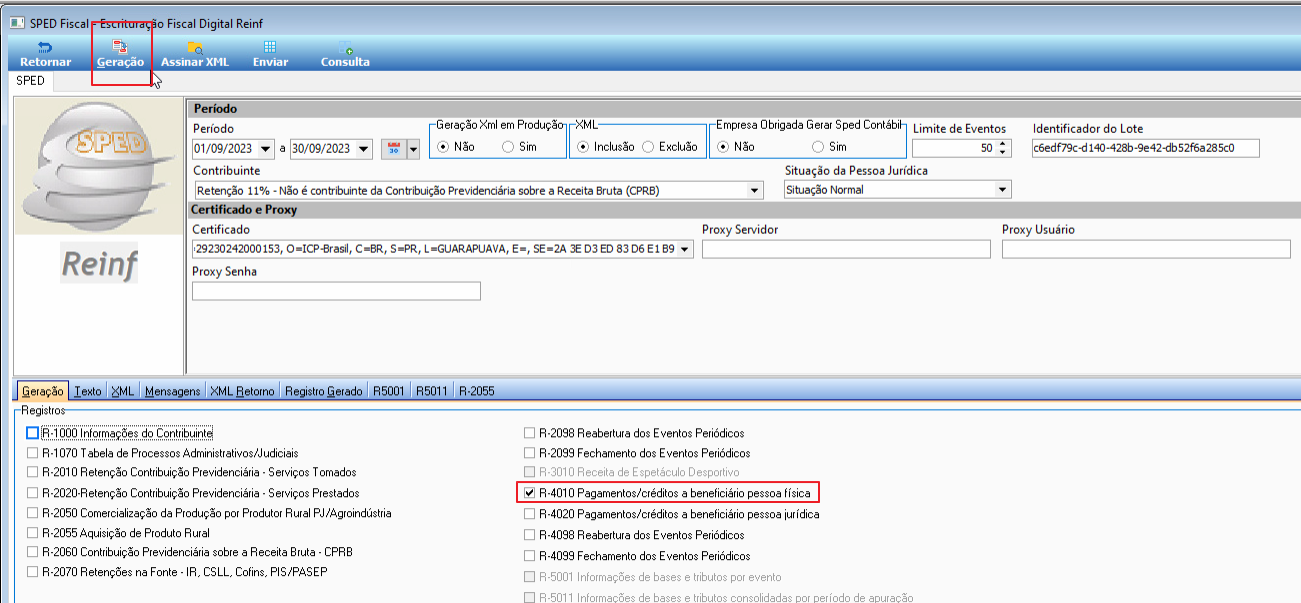
Task: Check R-2099 Fechamento dos Eventos Periódicos
Action: point(529,453)
